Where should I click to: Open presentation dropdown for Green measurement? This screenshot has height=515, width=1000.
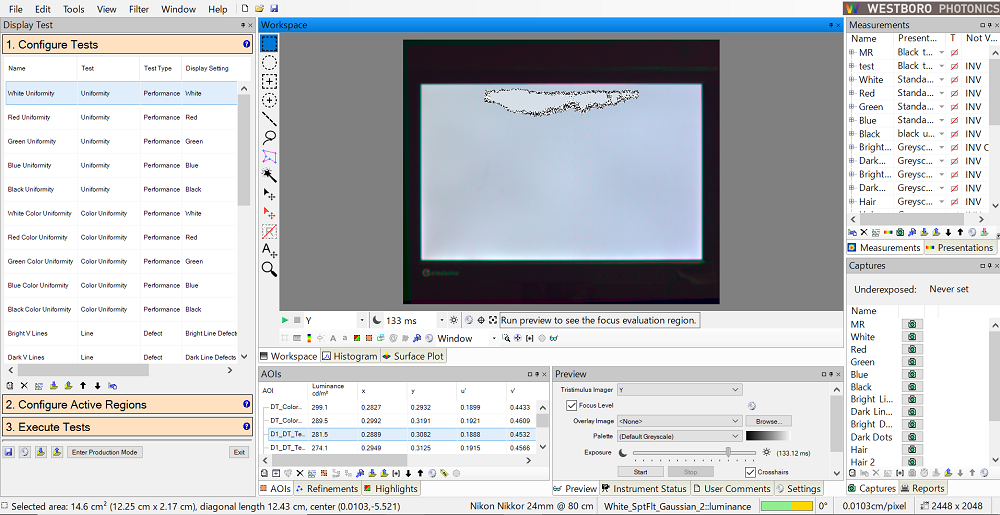point(941,106)
